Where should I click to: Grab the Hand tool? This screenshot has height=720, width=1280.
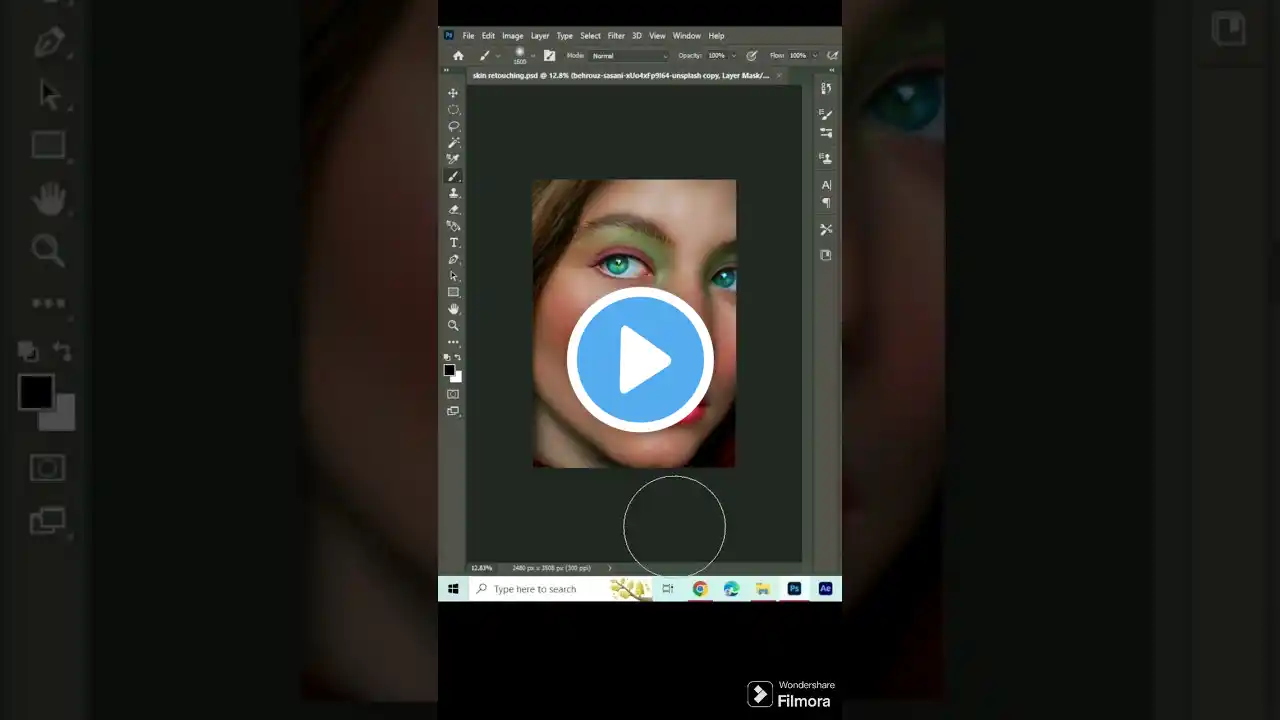click(453, 309)
